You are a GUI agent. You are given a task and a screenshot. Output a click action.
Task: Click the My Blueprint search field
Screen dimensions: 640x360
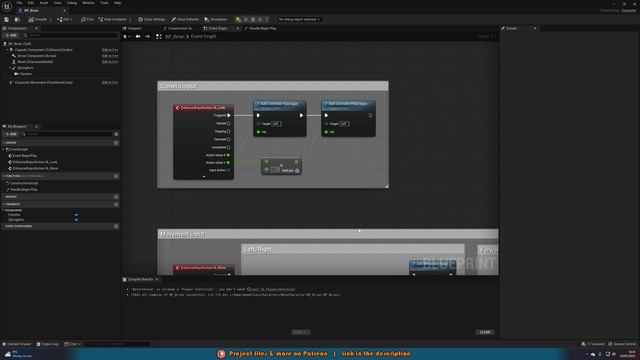(x=67, y=134)
